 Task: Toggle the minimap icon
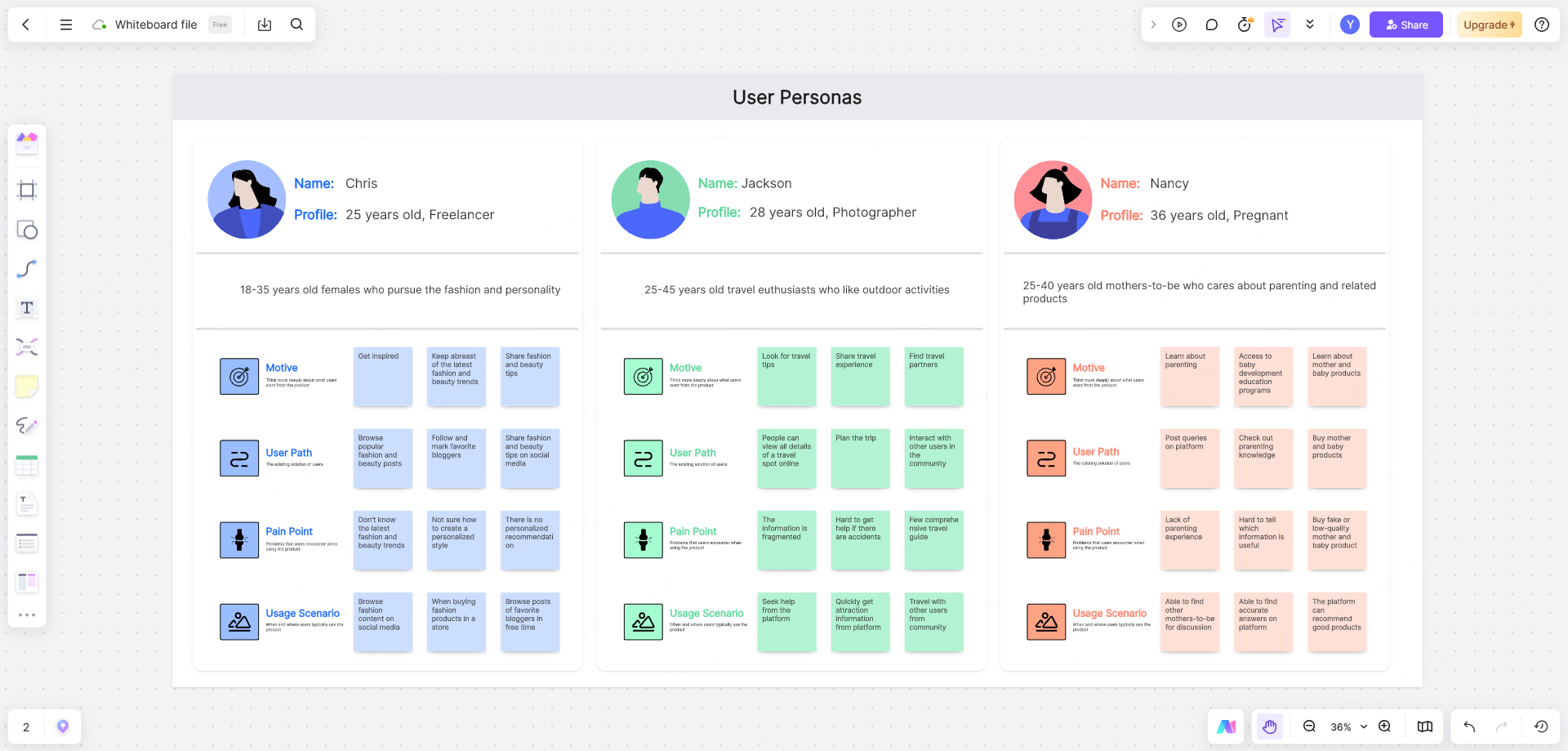tap(1425, 726)
